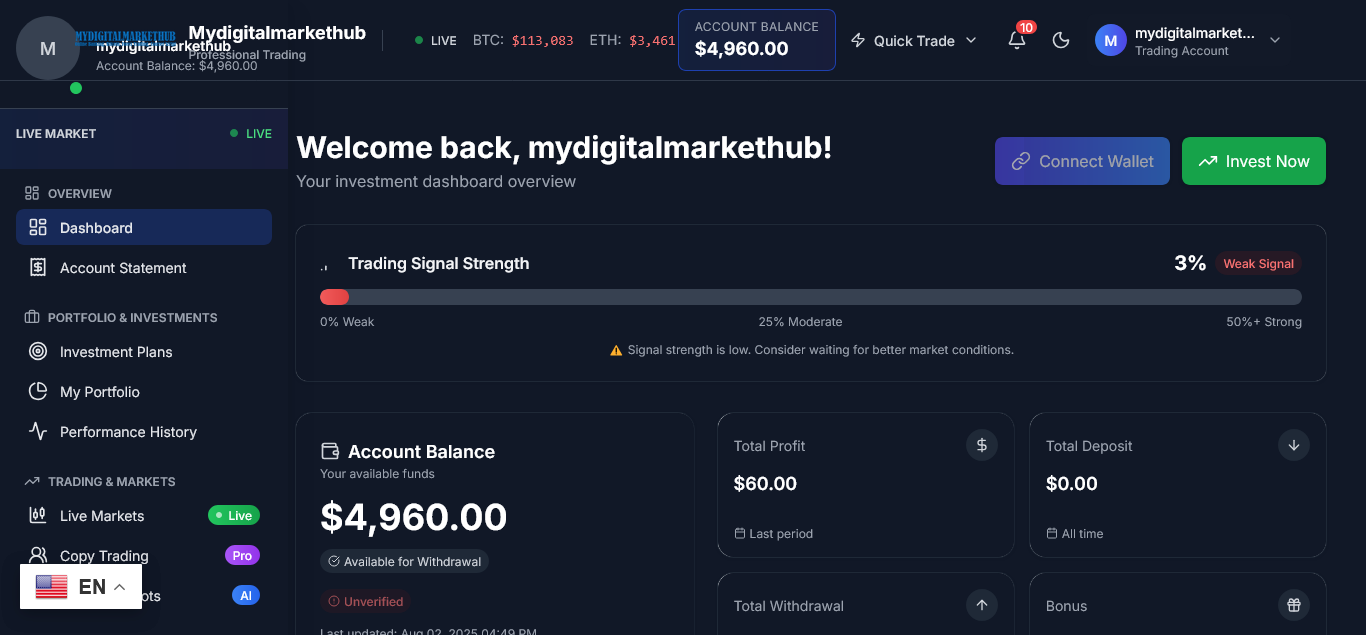Viewport: 1366px width, 635px height.
Task: Click the Total Deposit down-arrow icon
Action: point(1294,445)
